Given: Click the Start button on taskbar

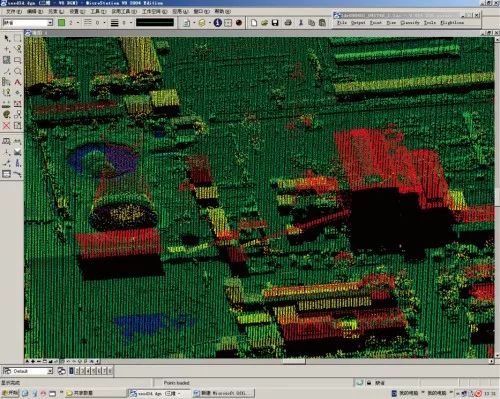Looking at the screenshot, I should pos(10,393).
